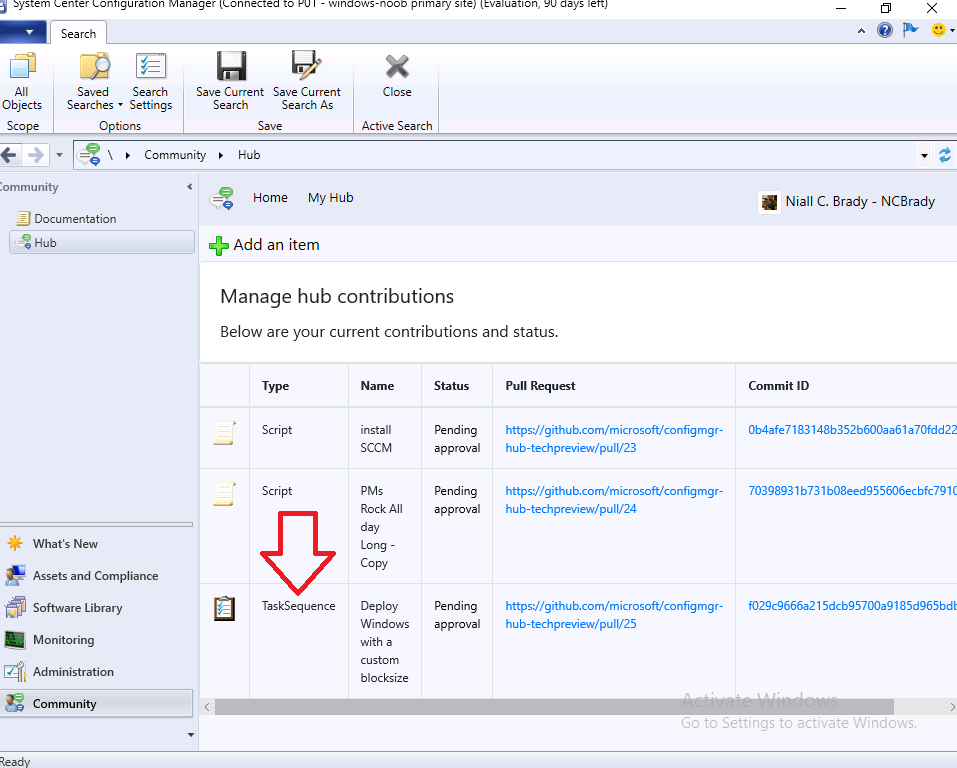Click 'Deploy Windows with a custom blocksize' cell
This screenshot has width=957, height=768.
point(385,642)
